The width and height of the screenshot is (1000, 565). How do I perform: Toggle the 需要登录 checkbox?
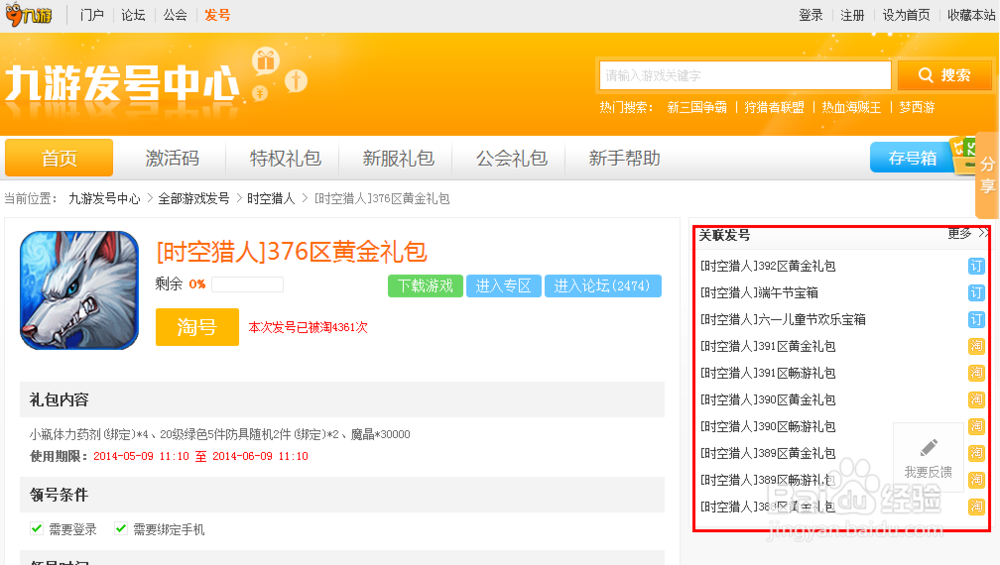coord(37,528)
